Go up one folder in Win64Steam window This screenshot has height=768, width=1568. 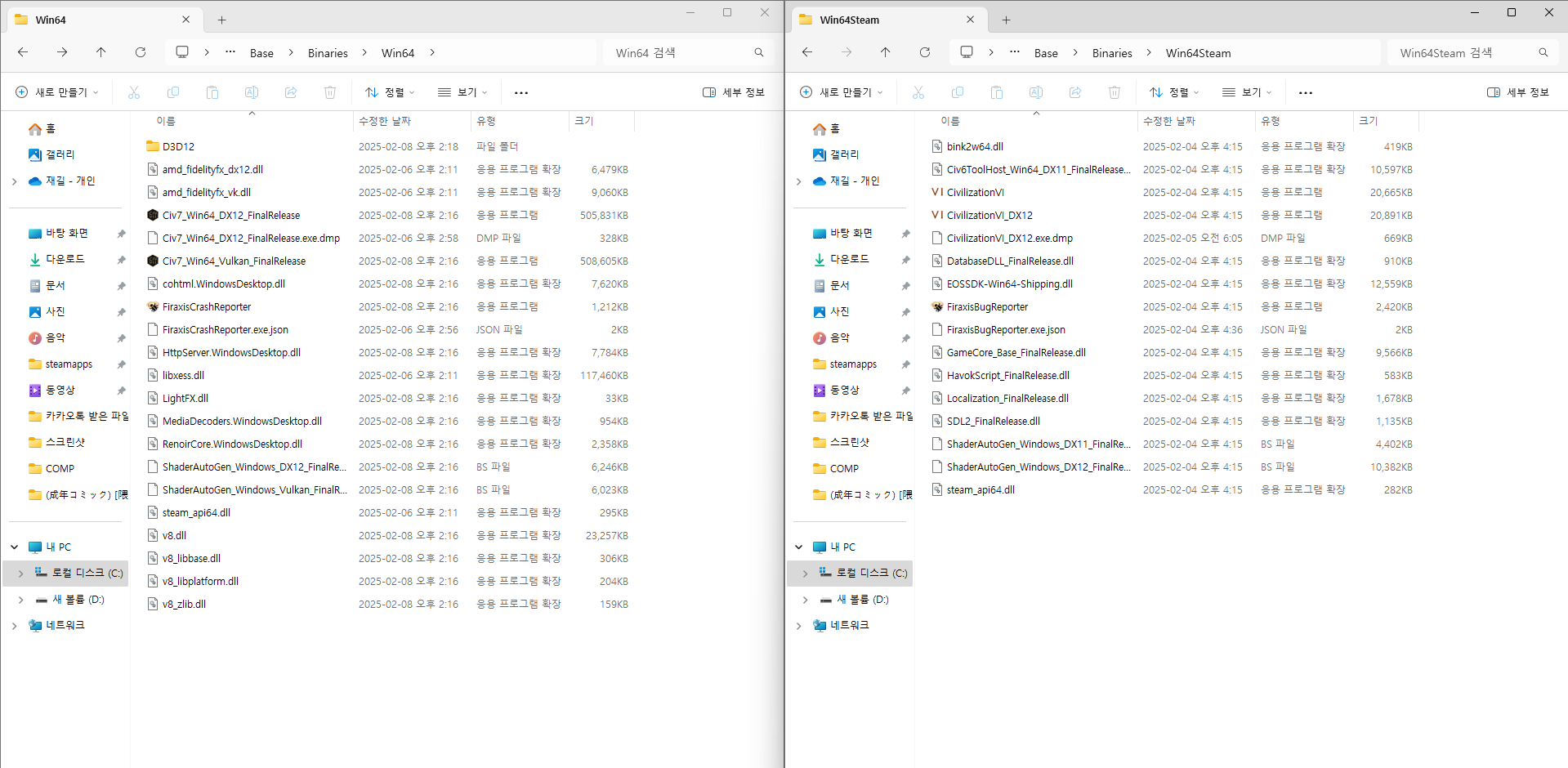click(885, 52)
